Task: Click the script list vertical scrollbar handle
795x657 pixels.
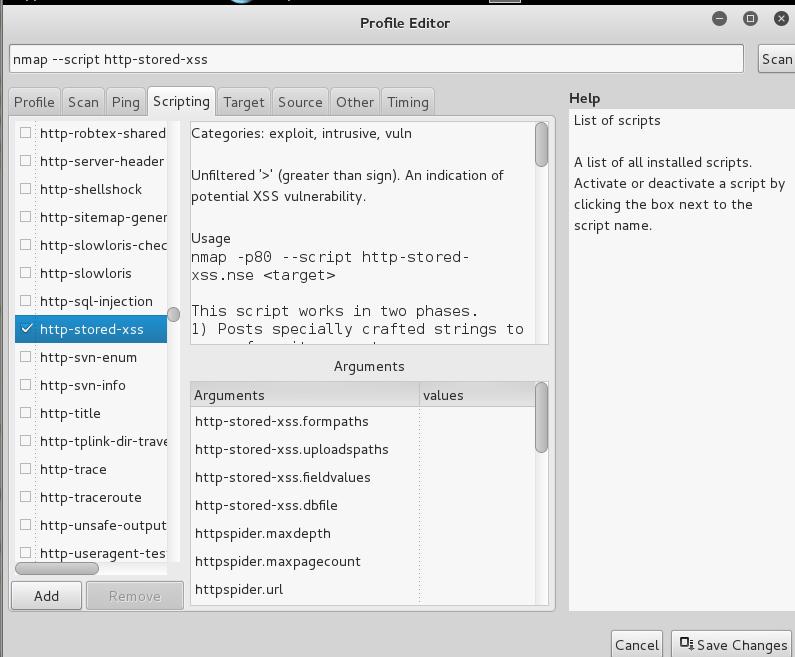Action: [173, 314]
